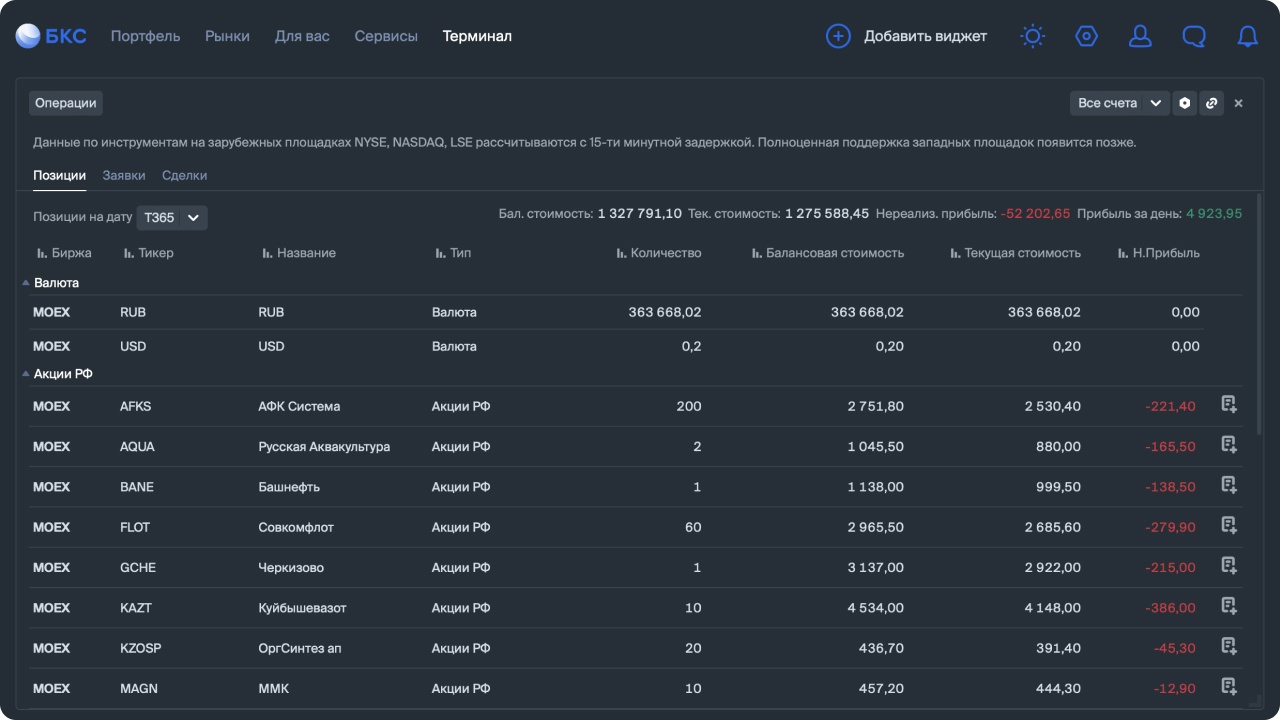Click the 2 922,00 current value cell

1053,567
